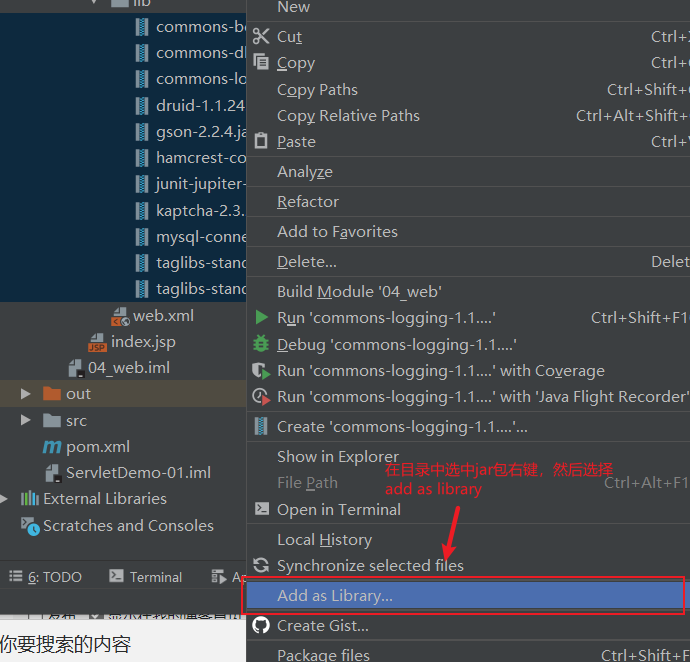Select Scratches and Consoles text
This screenshot has width=690, height=662.
click(x=128, y=526)
